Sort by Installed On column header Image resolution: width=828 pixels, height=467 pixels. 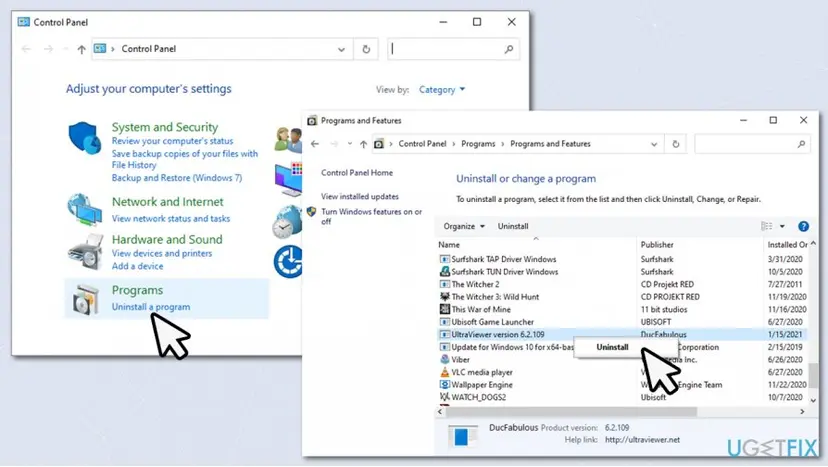coord(786,245)
